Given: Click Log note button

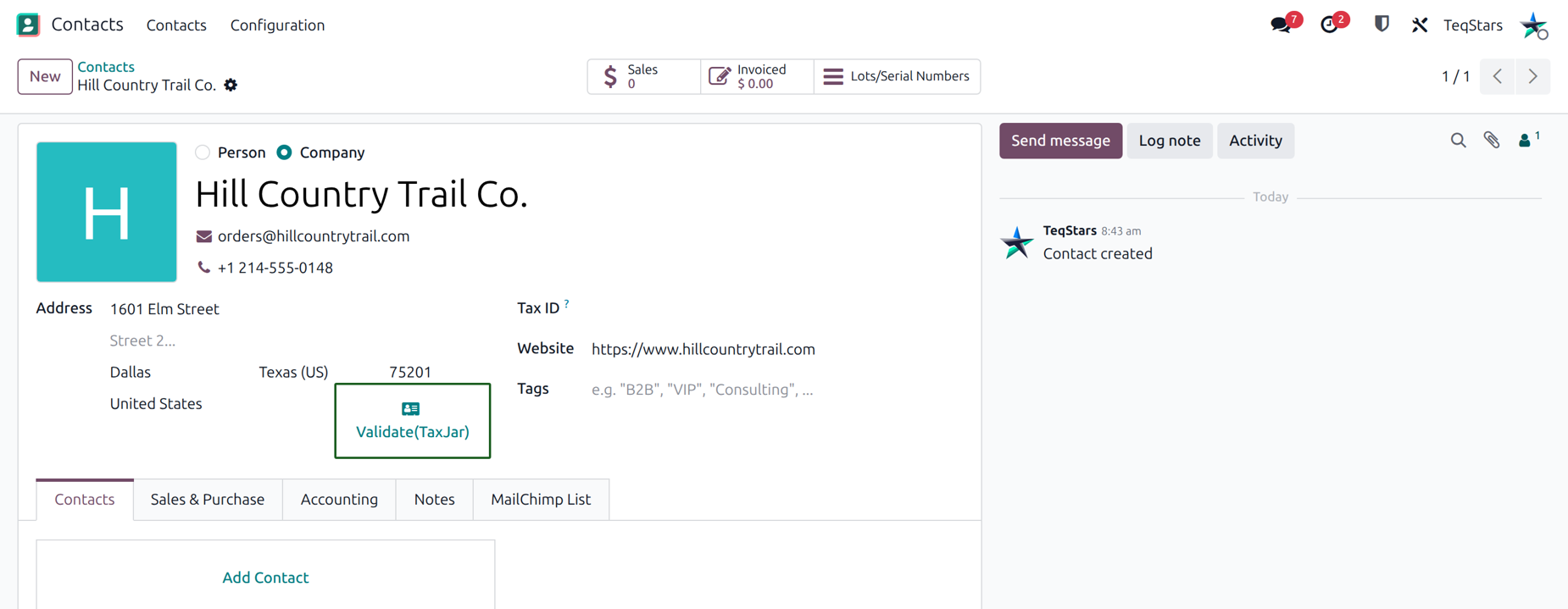Looking at the screenshot, I should point(1170,141).
